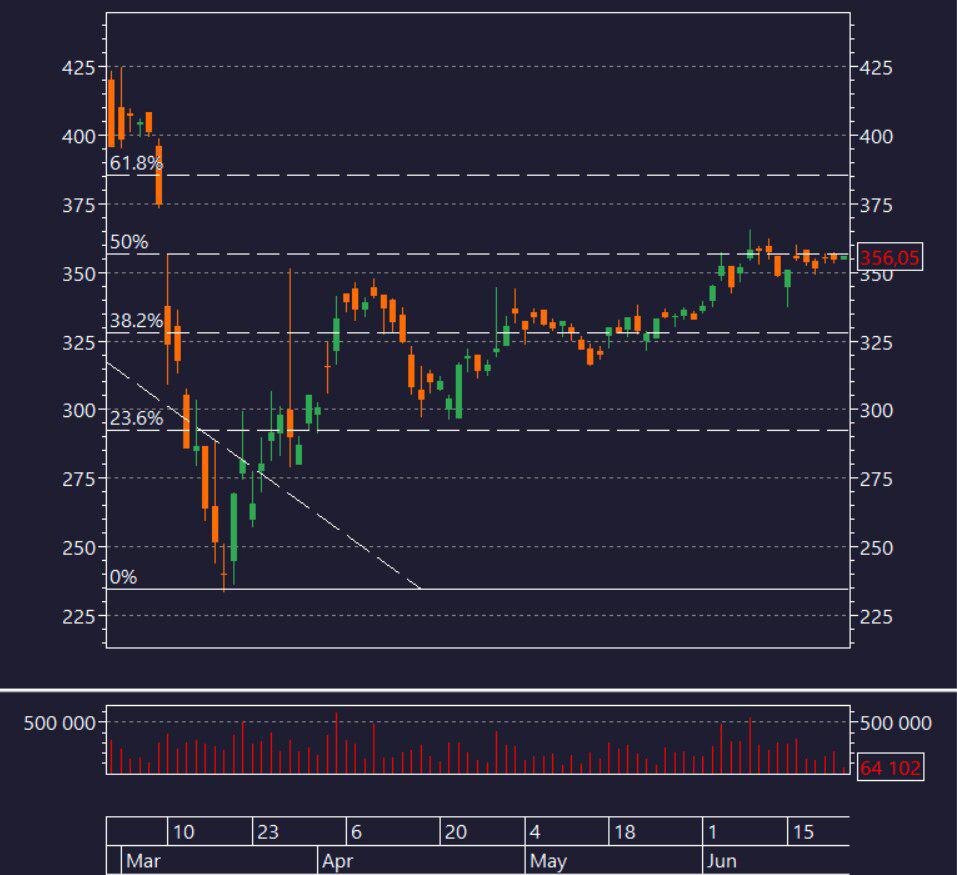Click the left 375 price axis label
Image resolution: width=957 pixels, height=875 pixels.
[79, 205]
